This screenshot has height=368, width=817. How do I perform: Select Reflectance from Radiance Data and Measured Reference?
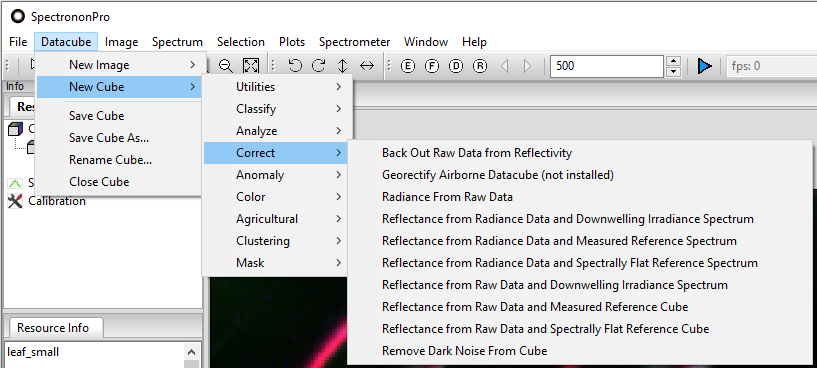[x=579, y=241]
